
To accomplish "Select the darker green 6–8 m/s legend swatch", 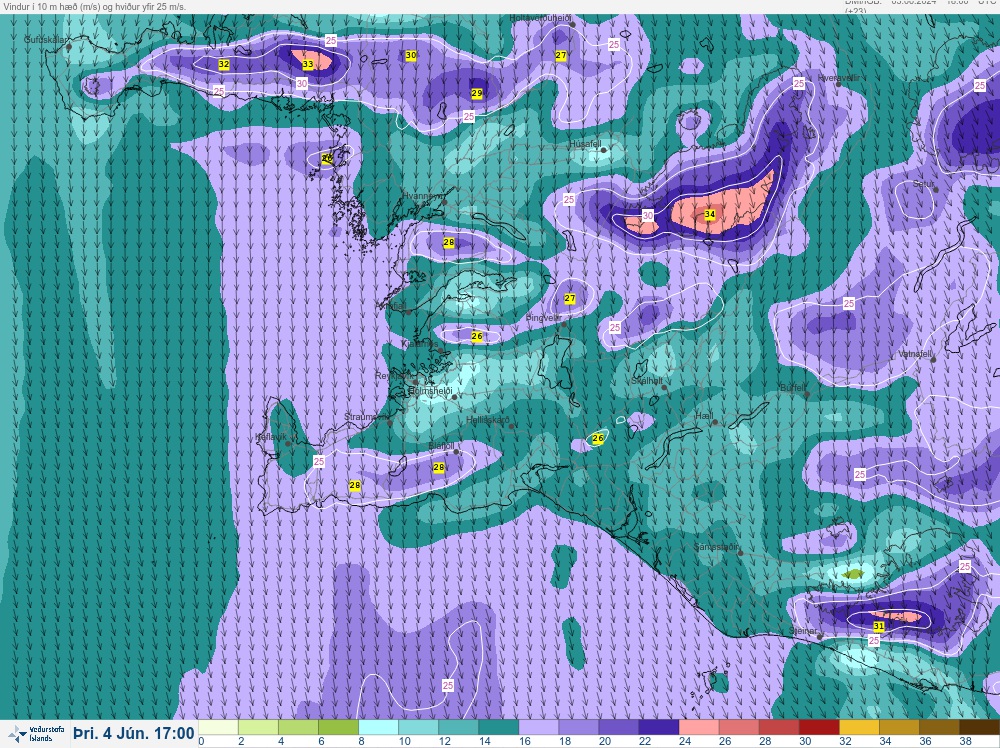I will 338,728.
